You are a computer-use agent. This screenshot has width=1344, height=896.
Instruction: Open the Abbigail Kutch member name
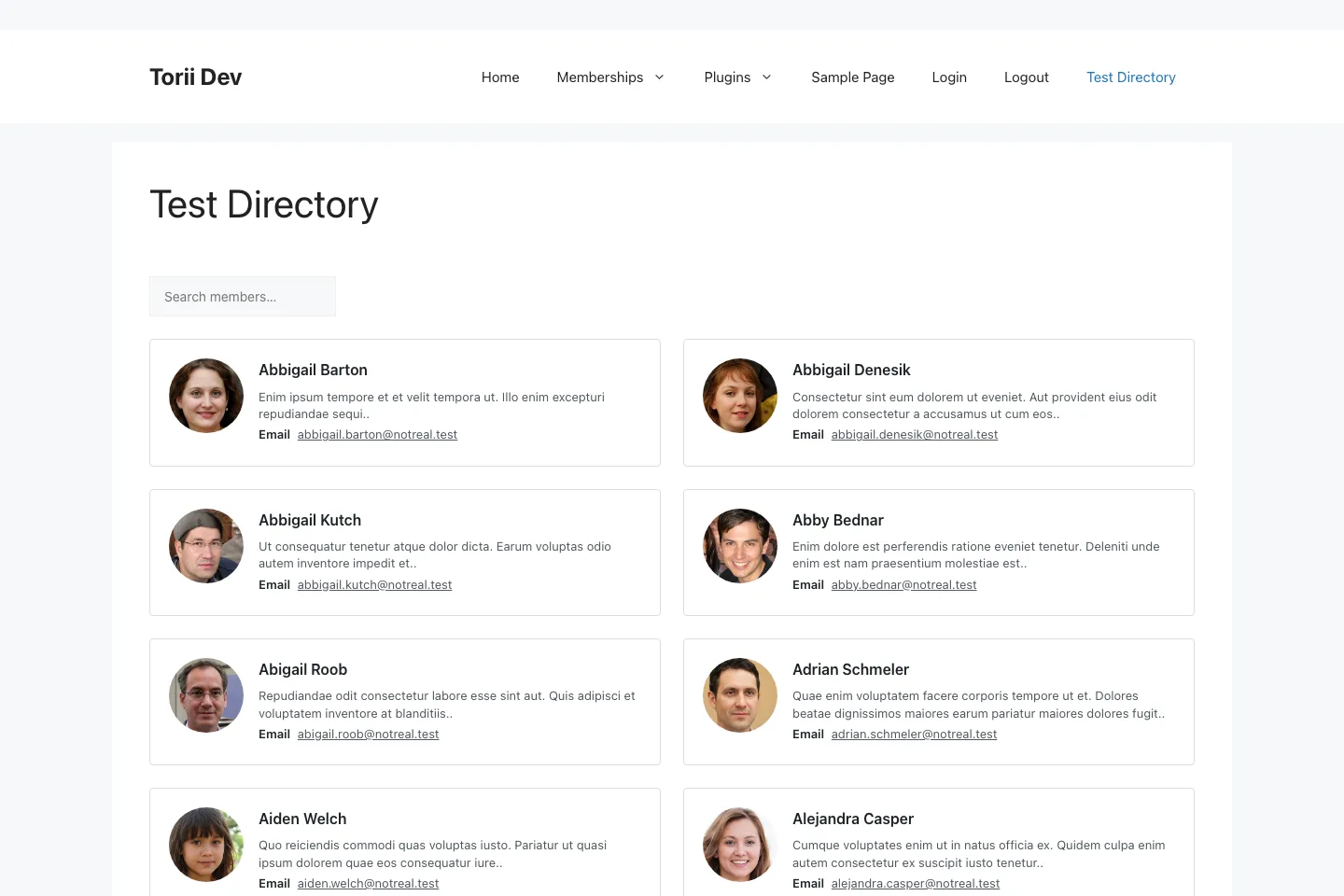(x=310, y=520)
